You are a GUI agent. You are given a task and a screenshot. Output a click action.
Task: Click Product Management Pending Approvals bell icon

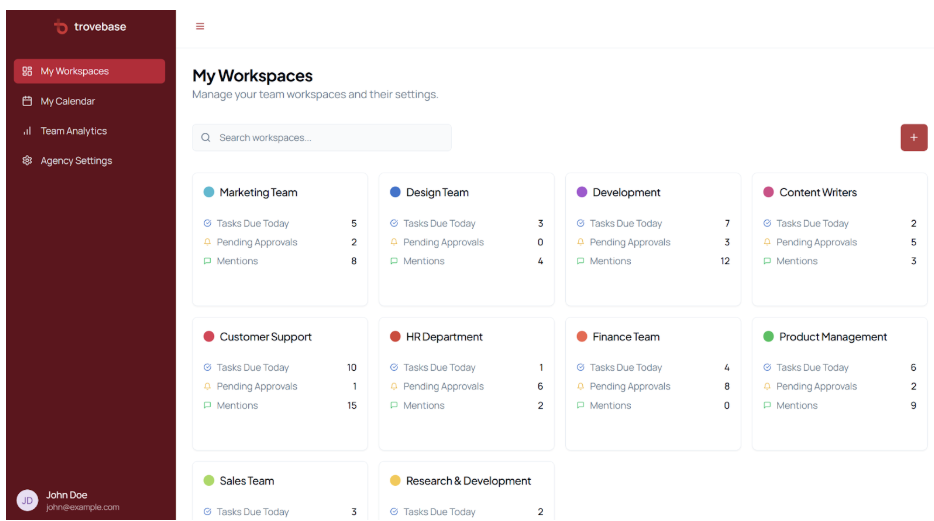tap(767, 386)
